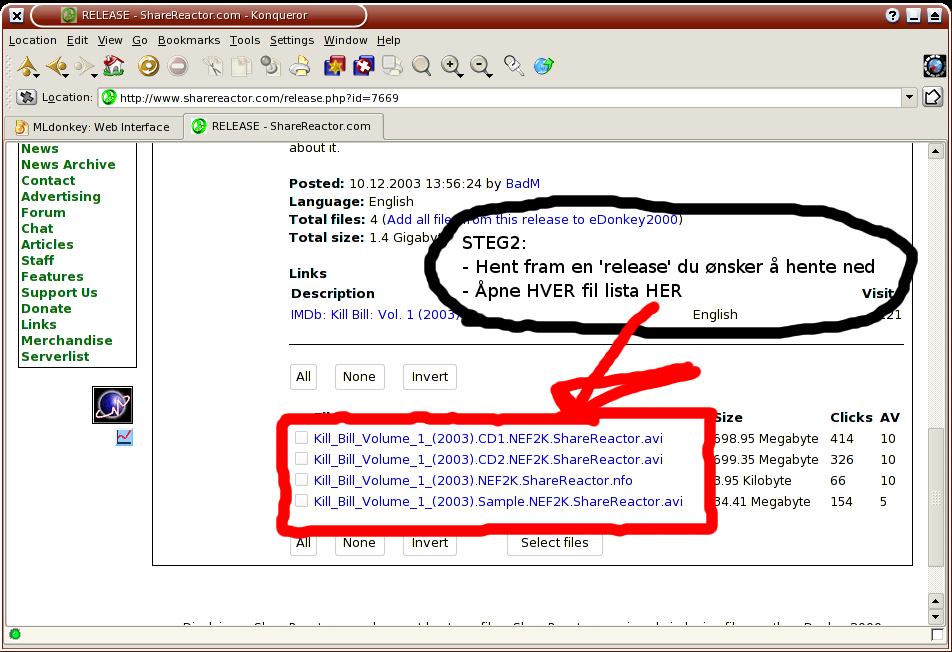Image resolution: width=952 pixels, height=652 pixels.
Task: Click the graph stats icon in sidebar
Action: [124, 437]
